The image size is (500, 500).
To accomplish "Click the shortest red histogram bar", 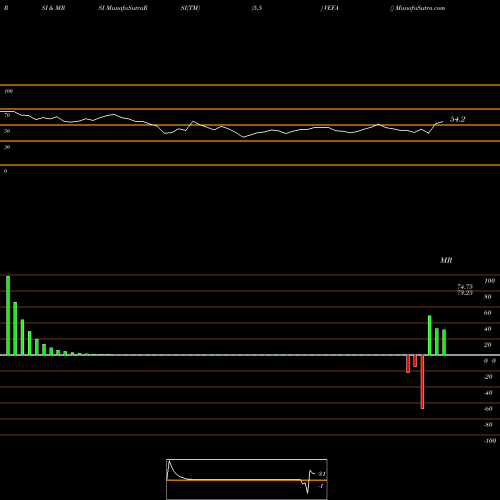I will (415, 361).
